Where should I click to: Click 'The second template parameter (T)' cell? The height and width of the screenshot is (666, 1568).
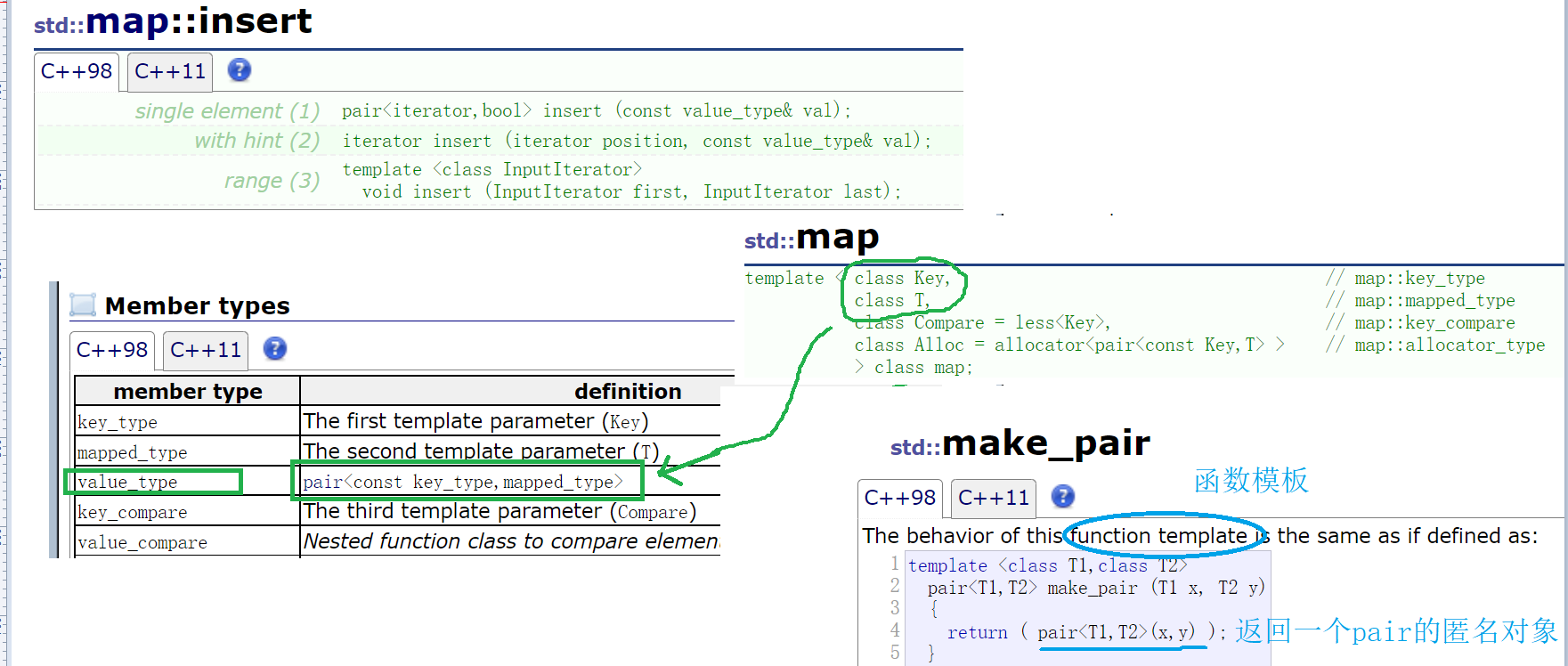pyautogui.click(x=510, y=451)
